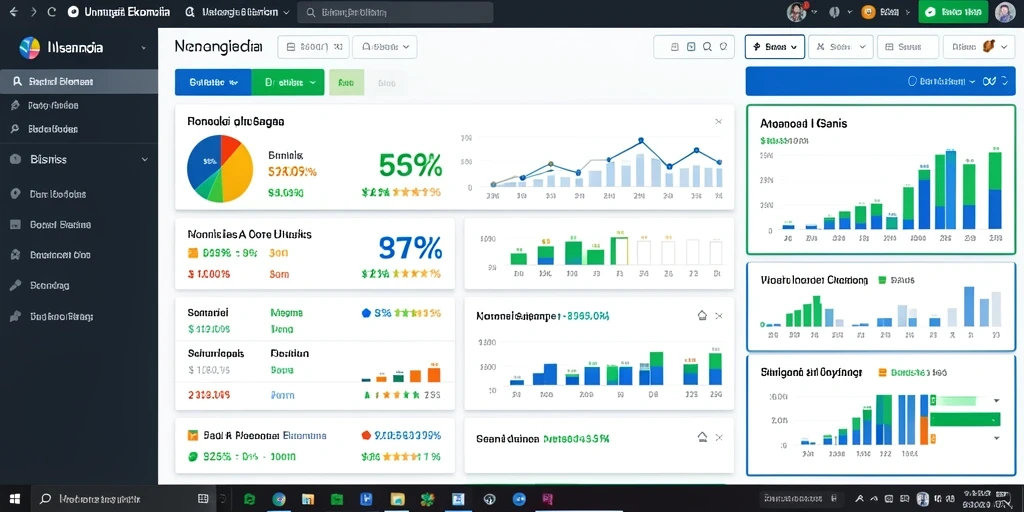Open Windows Start menu on the taskbar
1024x512 pixels.
14,500
